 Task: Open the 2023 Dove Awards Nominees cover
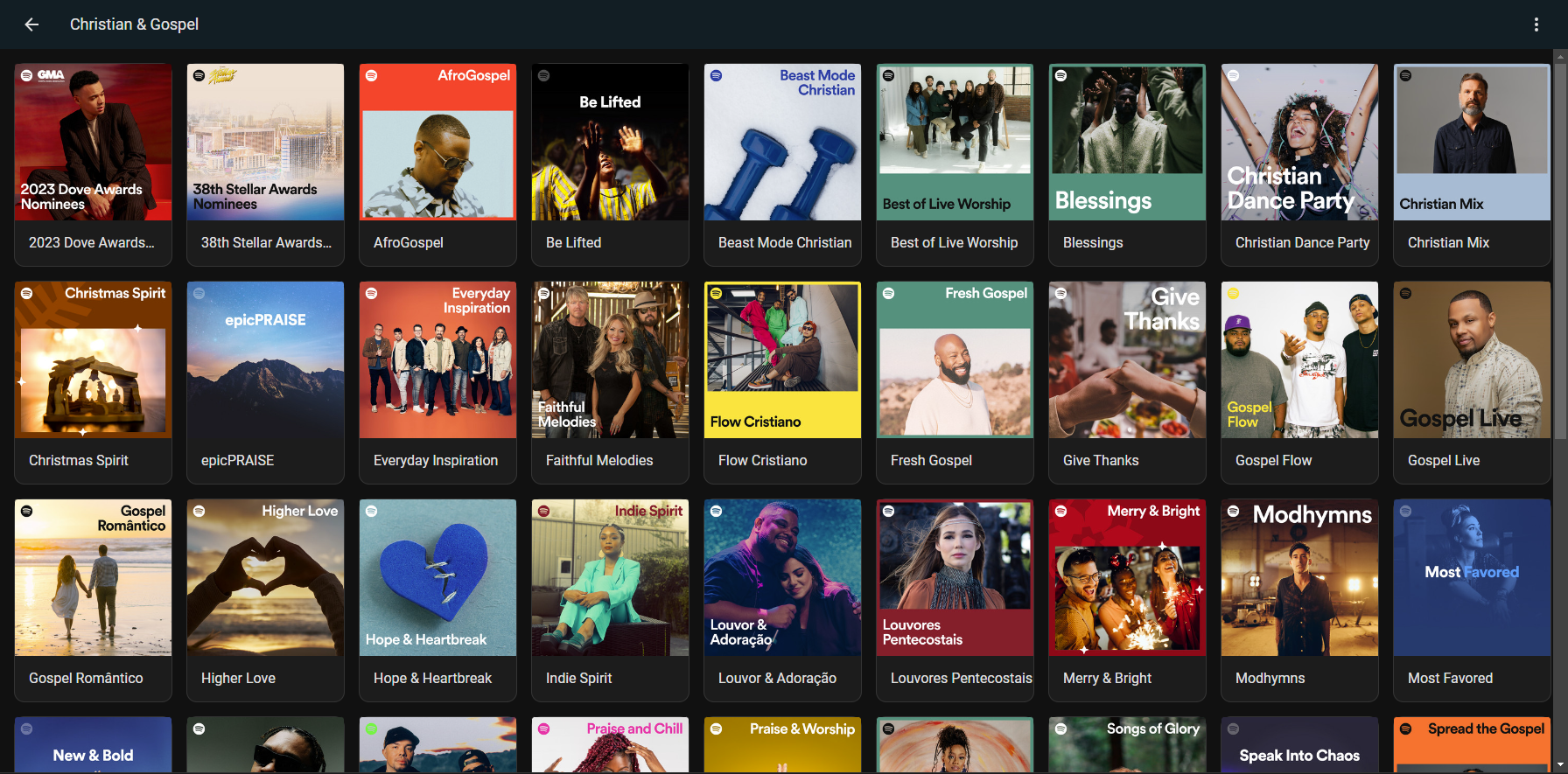(x=93, y=142)
